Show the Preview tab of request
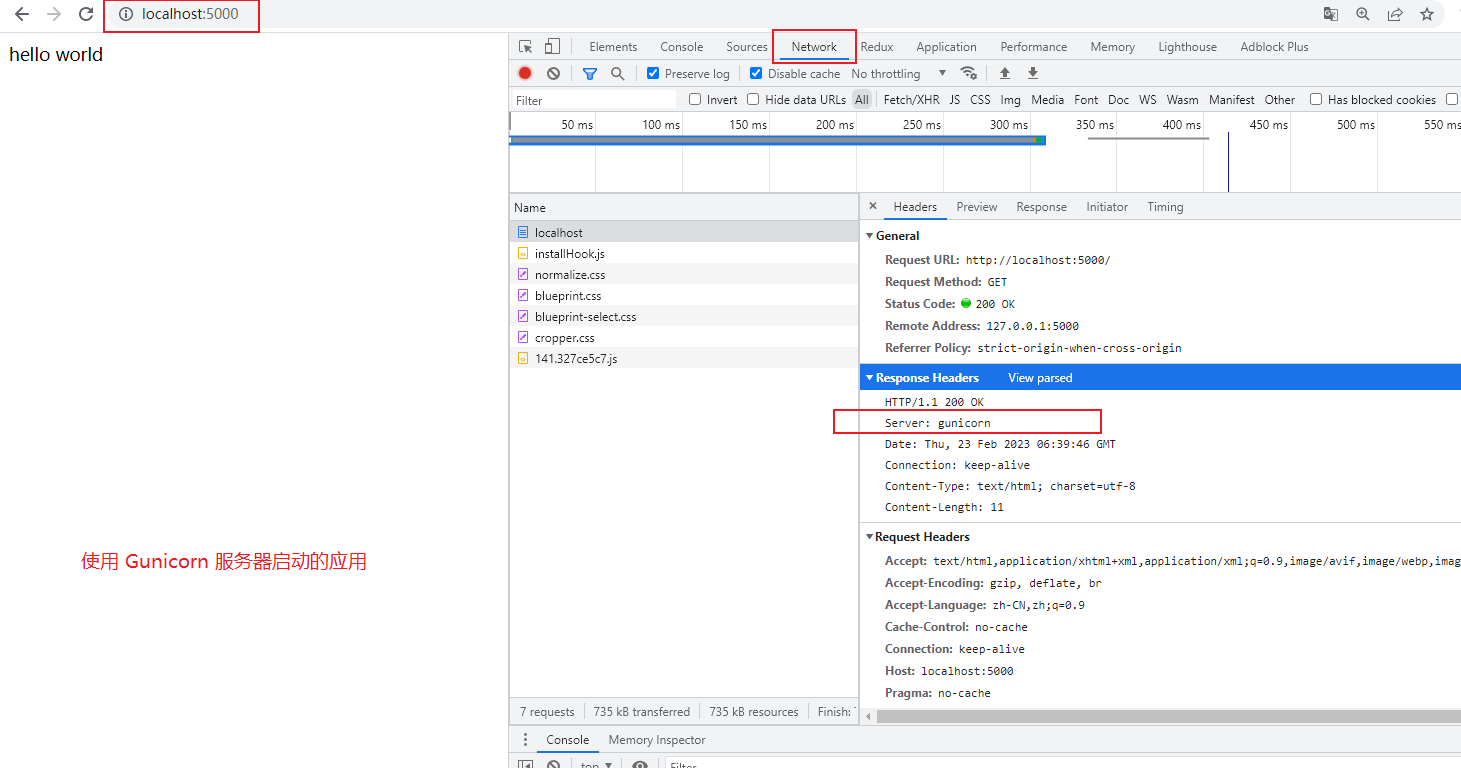 [x=976, y=207]
